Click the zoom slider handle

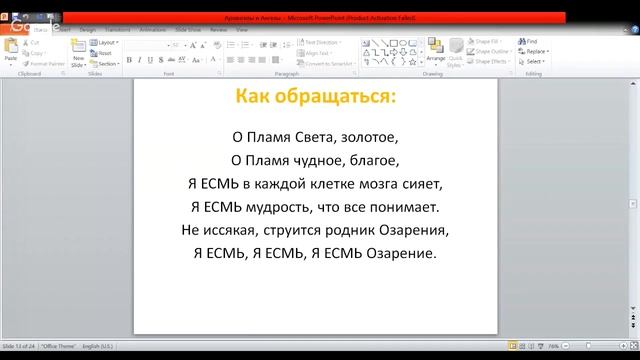(x=588, y=346)
